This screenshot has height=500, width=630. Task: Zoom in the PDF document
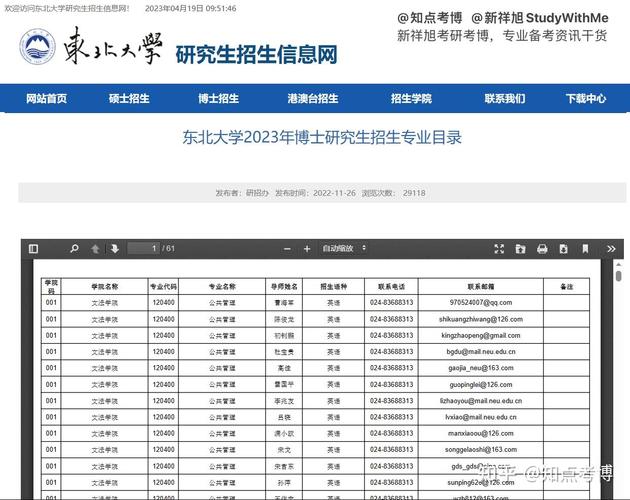point(307,249)
